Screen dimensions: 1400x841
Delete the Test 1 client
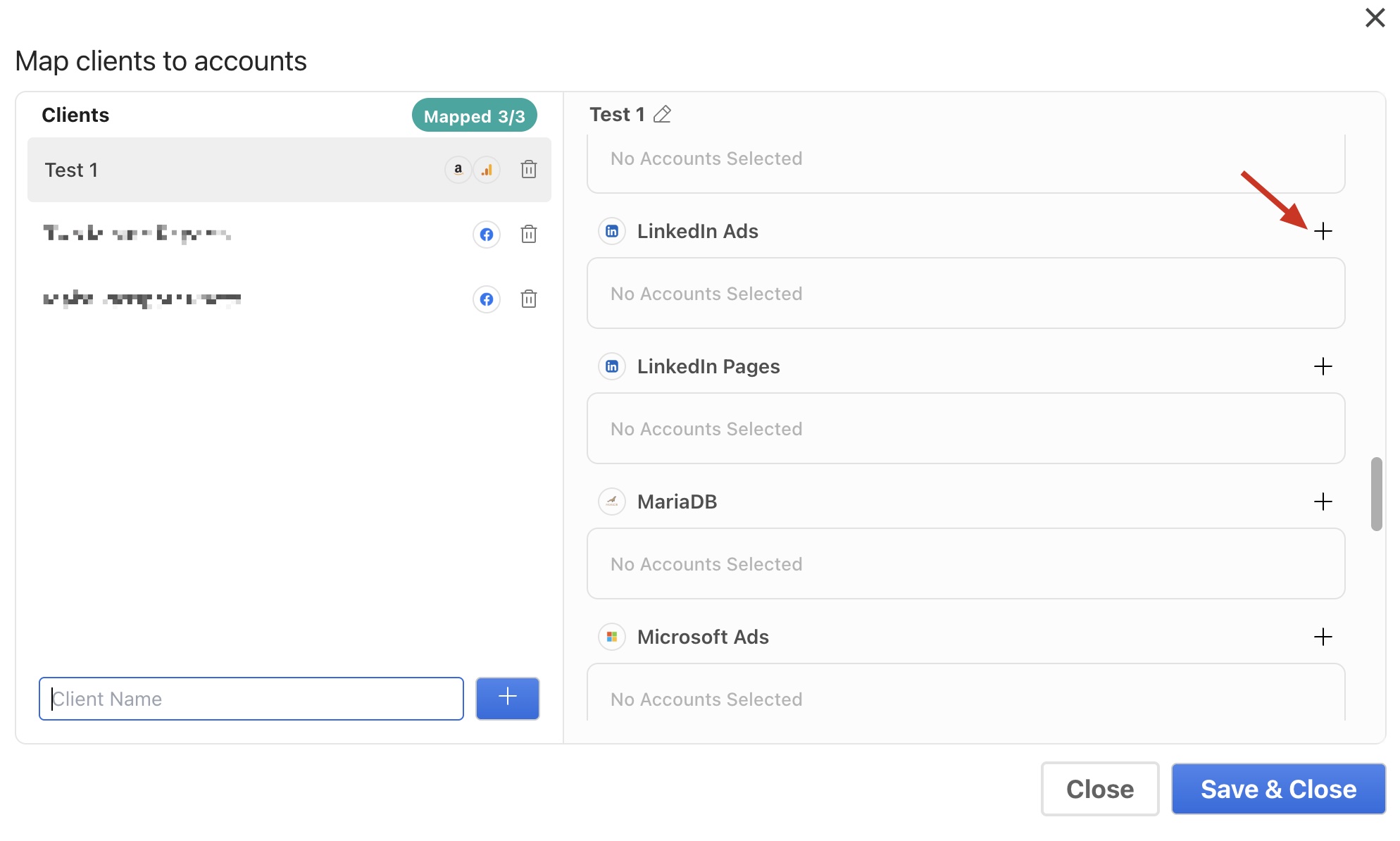[529, 169]
